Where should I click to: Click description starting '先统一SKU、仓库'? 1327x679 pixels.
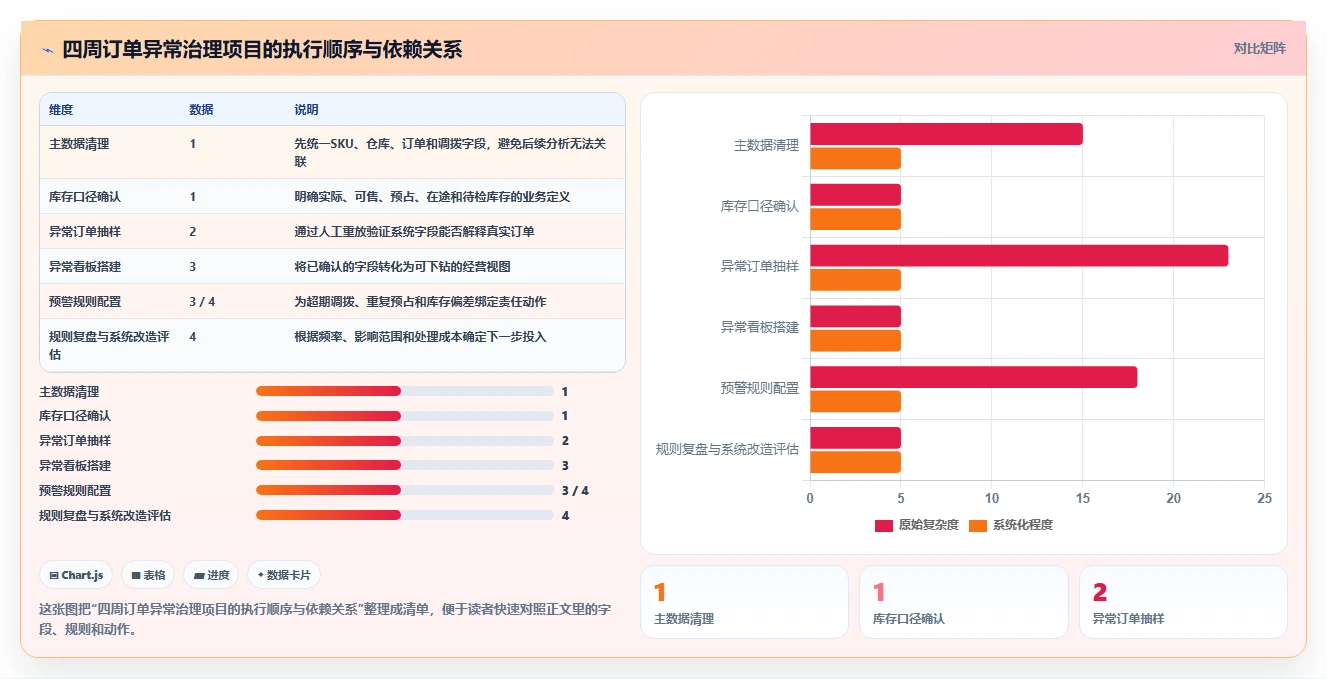click(x=450, y=152)
